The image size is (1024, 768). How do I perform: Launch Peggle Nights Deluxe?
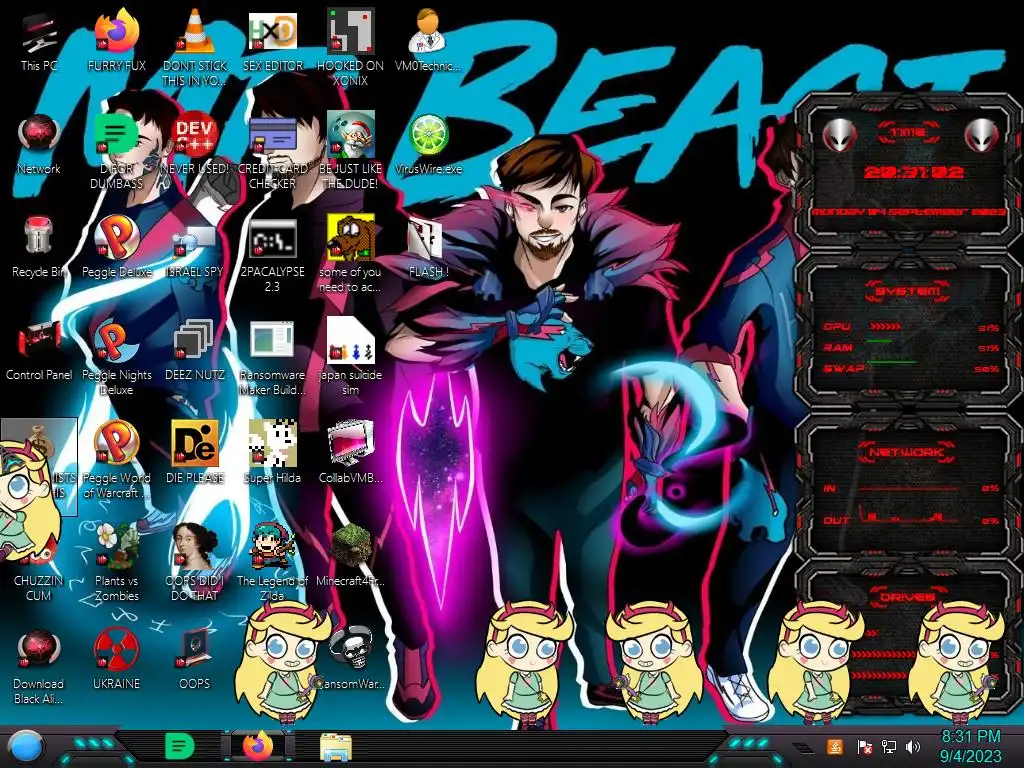click(x=117, y=358)
